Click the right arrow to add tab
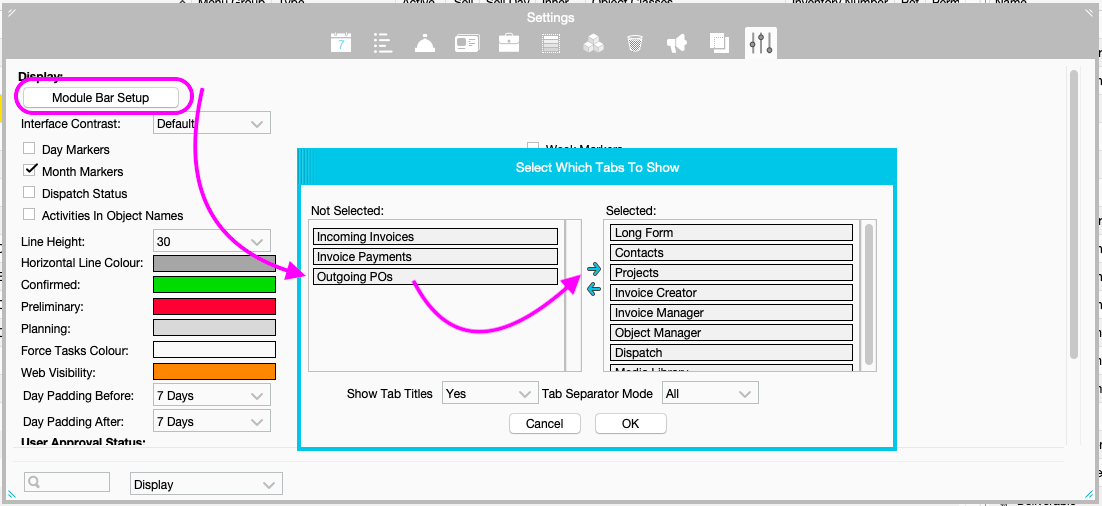The height and width of the screenshot is (506, 1102). [594, 269]
